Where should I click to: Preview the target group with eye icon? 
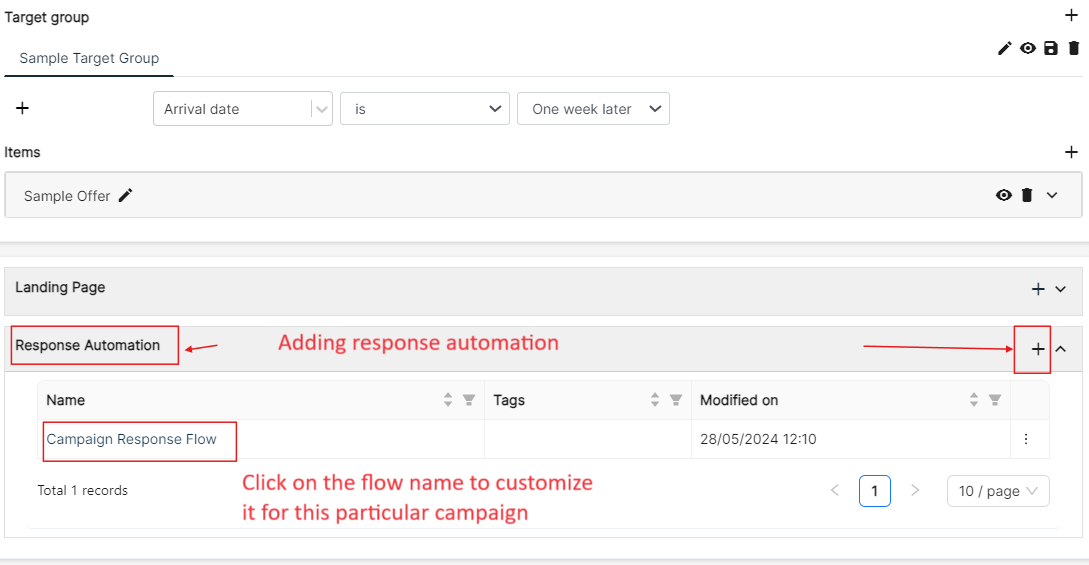pyautogui.click(x=1028, y=48)
